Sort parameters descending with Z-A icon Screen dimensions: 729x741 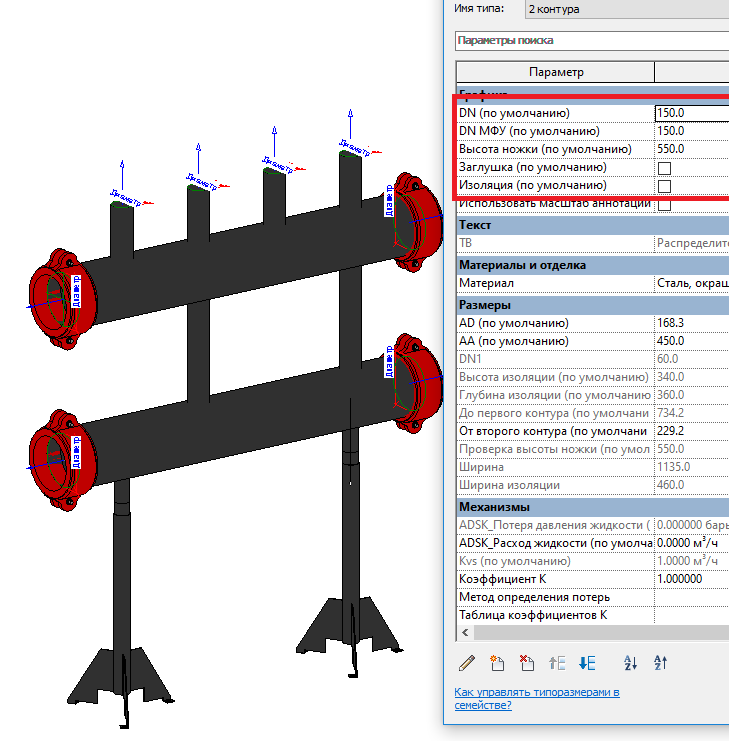tap(661, 662)
